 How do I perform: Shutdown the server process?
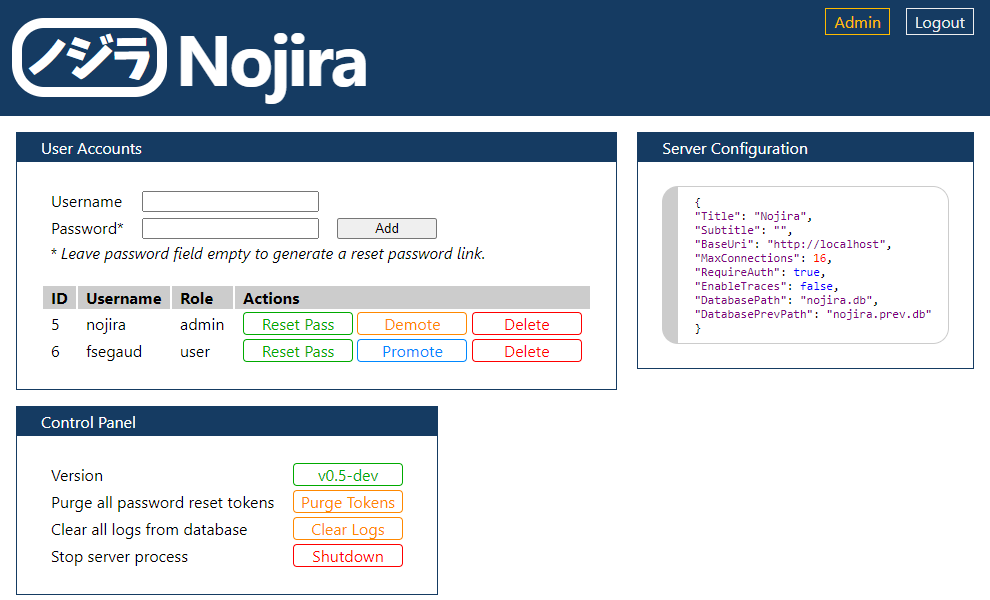348,556
